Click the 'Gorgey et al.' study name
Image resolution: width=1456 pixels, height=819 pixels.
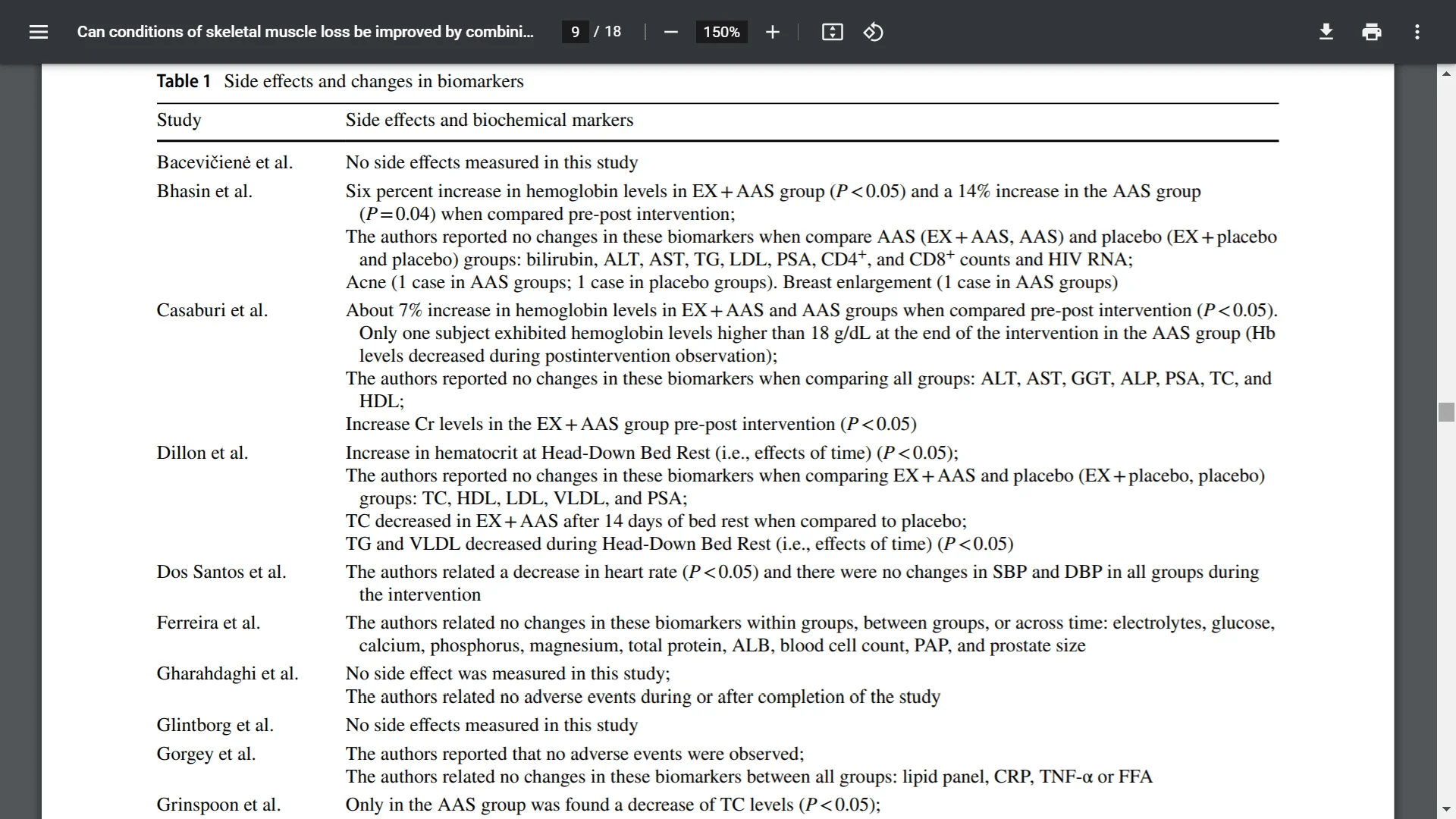(206, 754)
